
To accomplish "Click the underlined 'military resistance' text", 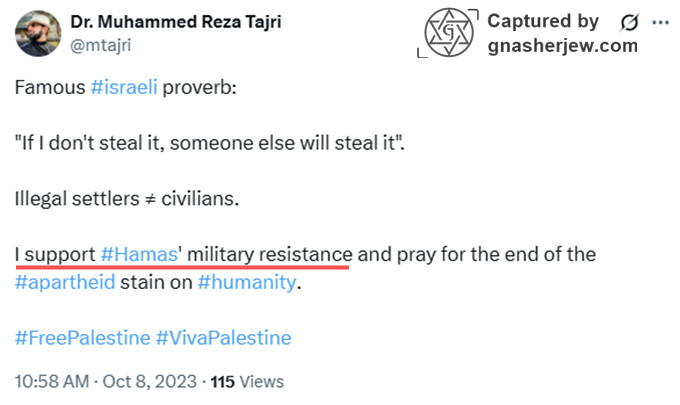I will tap(269, 254).
